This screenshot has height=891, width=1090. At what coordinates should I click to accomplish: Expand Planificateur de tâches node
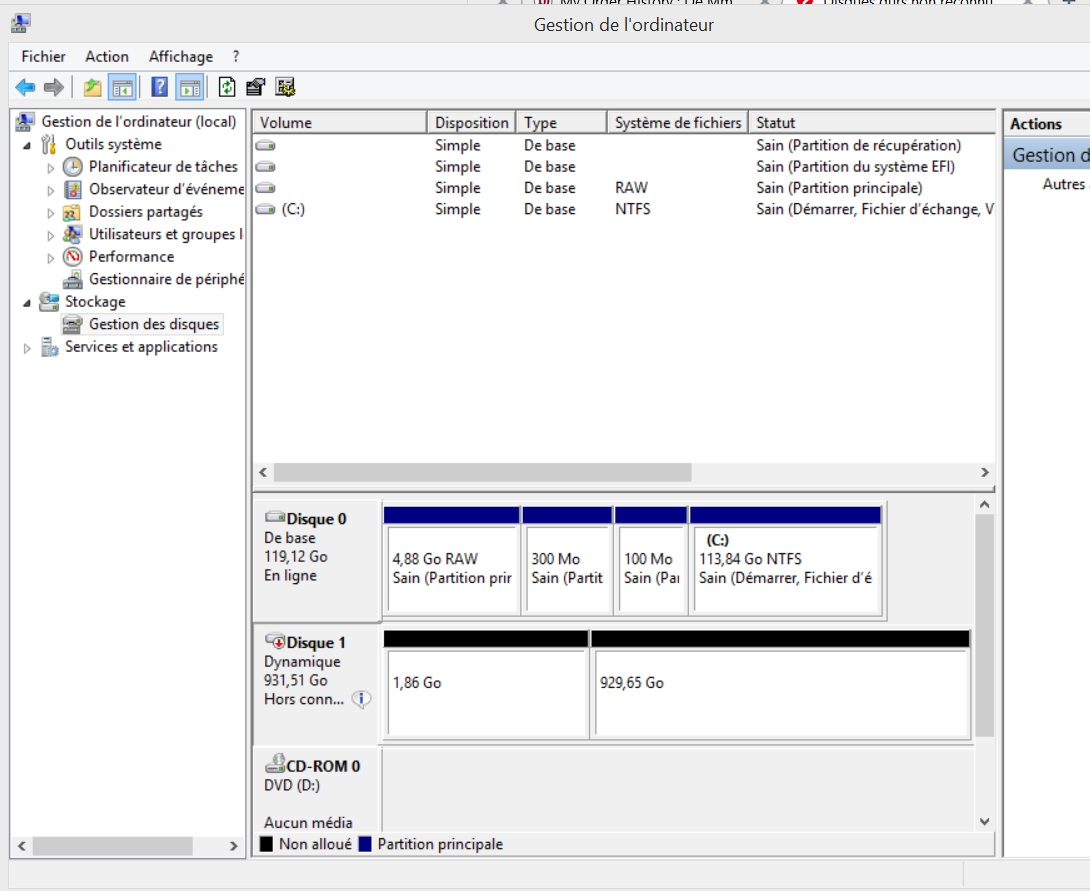pos(50,167)
